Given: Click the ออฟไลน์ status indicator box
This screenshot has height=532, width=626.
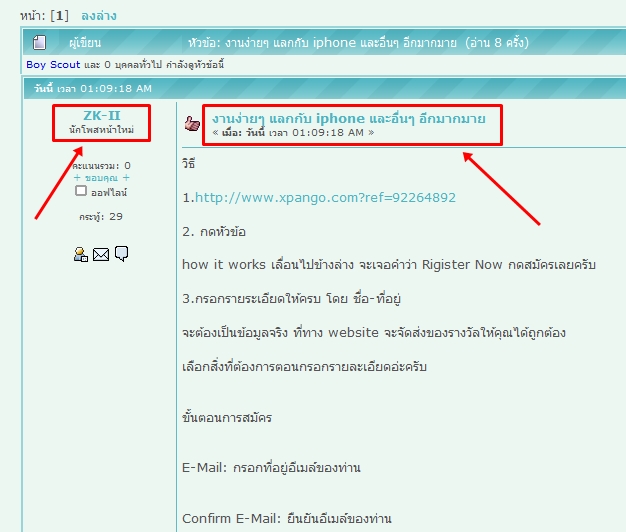Looking at the screenshot, I should pos(81,191).
